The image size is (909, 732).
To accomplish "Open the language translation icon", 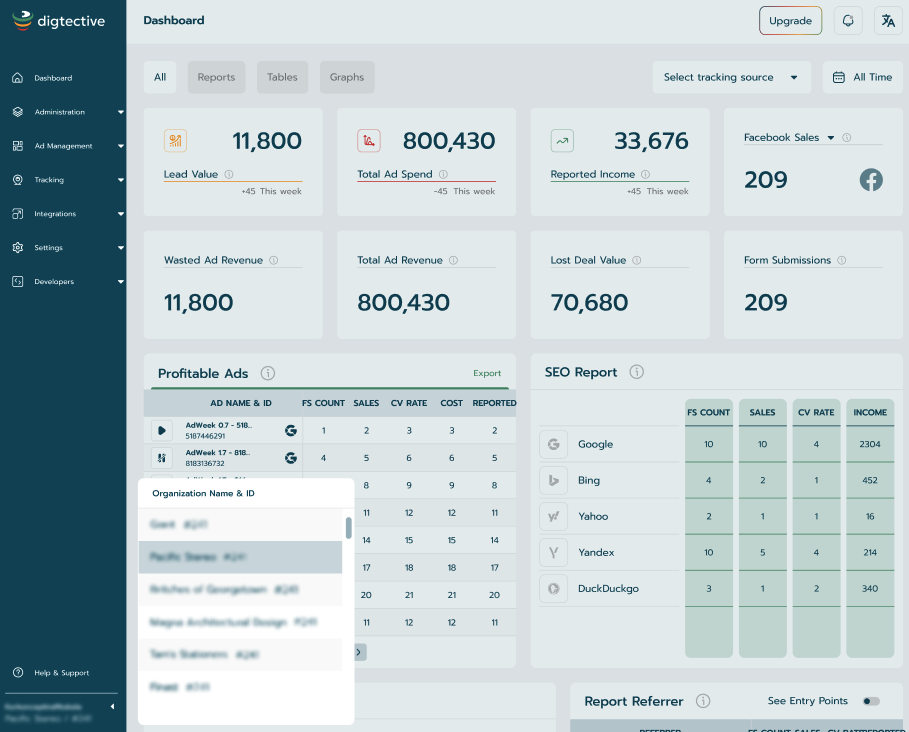I will coord(888,21).
